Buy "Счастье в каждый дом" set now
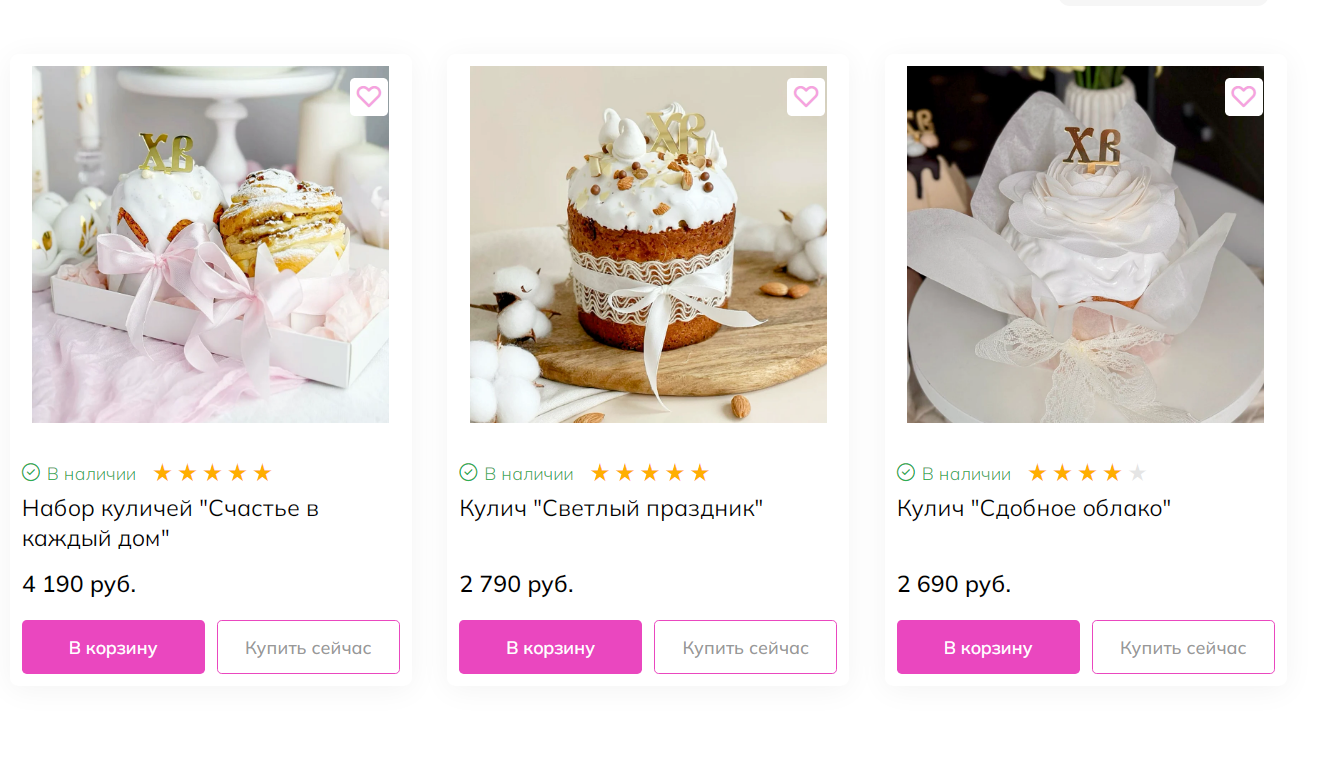The image size is (1327, 758). tap(308, 647)
